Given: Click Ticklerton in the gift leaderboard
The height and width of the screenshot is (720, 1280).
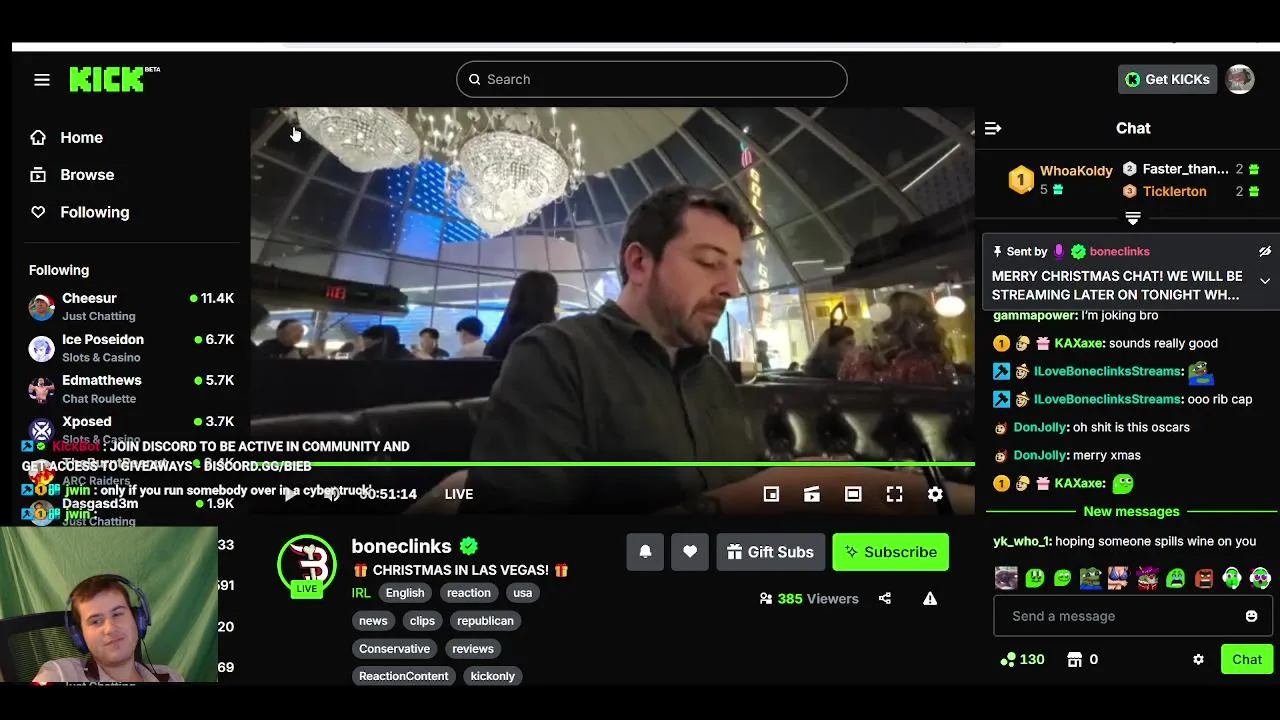Looking at the screenshot, I should (1174, 191).
